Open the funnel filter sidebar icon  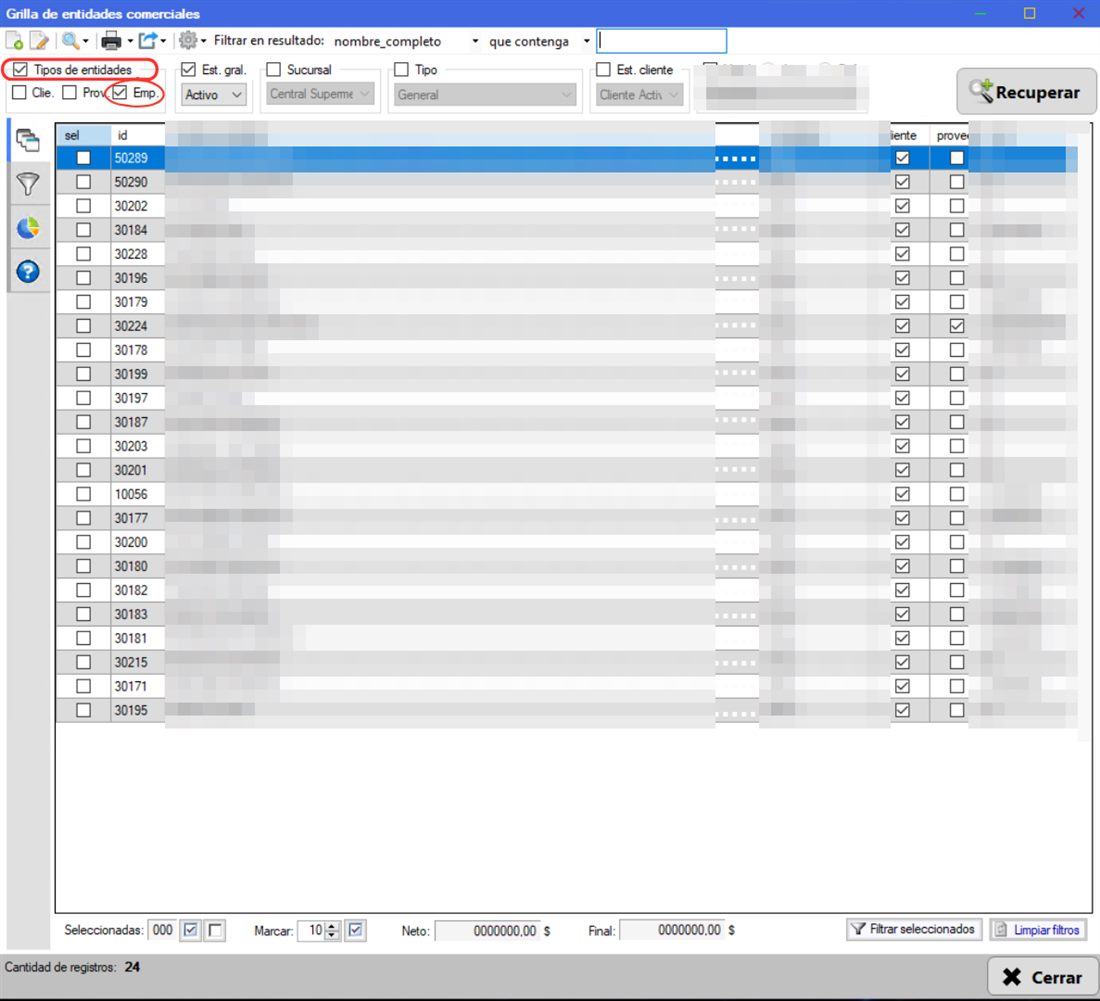pyautogui.click(x=28, y=184)
